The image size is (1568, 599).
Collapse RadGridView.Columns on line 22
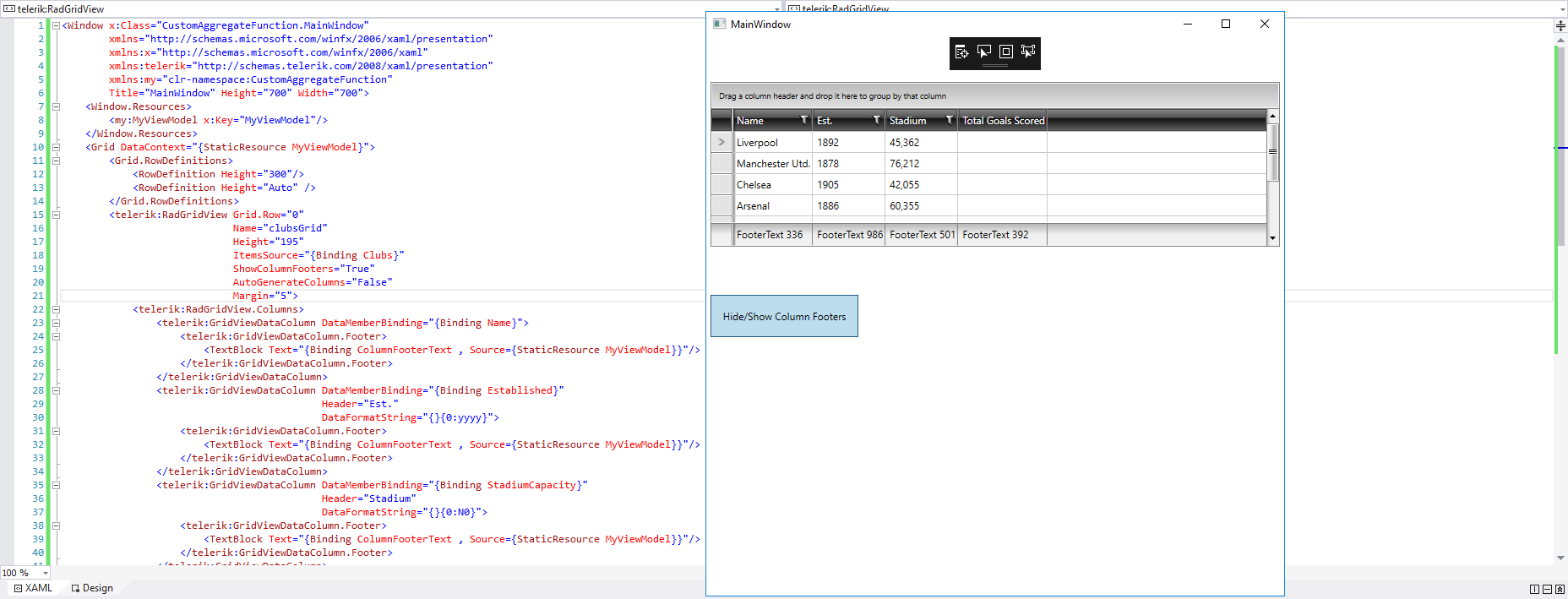[x=56, y=309]
